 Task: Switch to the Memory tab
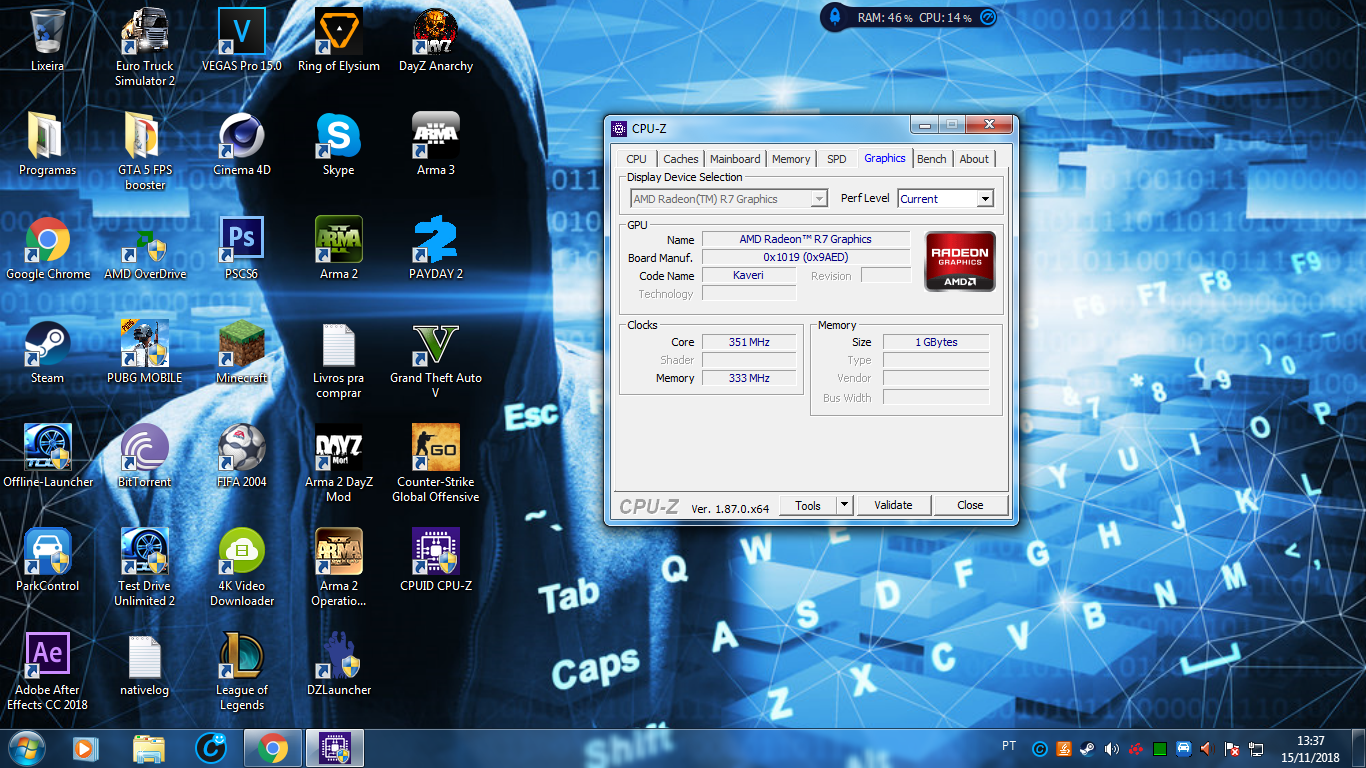pos(791,159)
